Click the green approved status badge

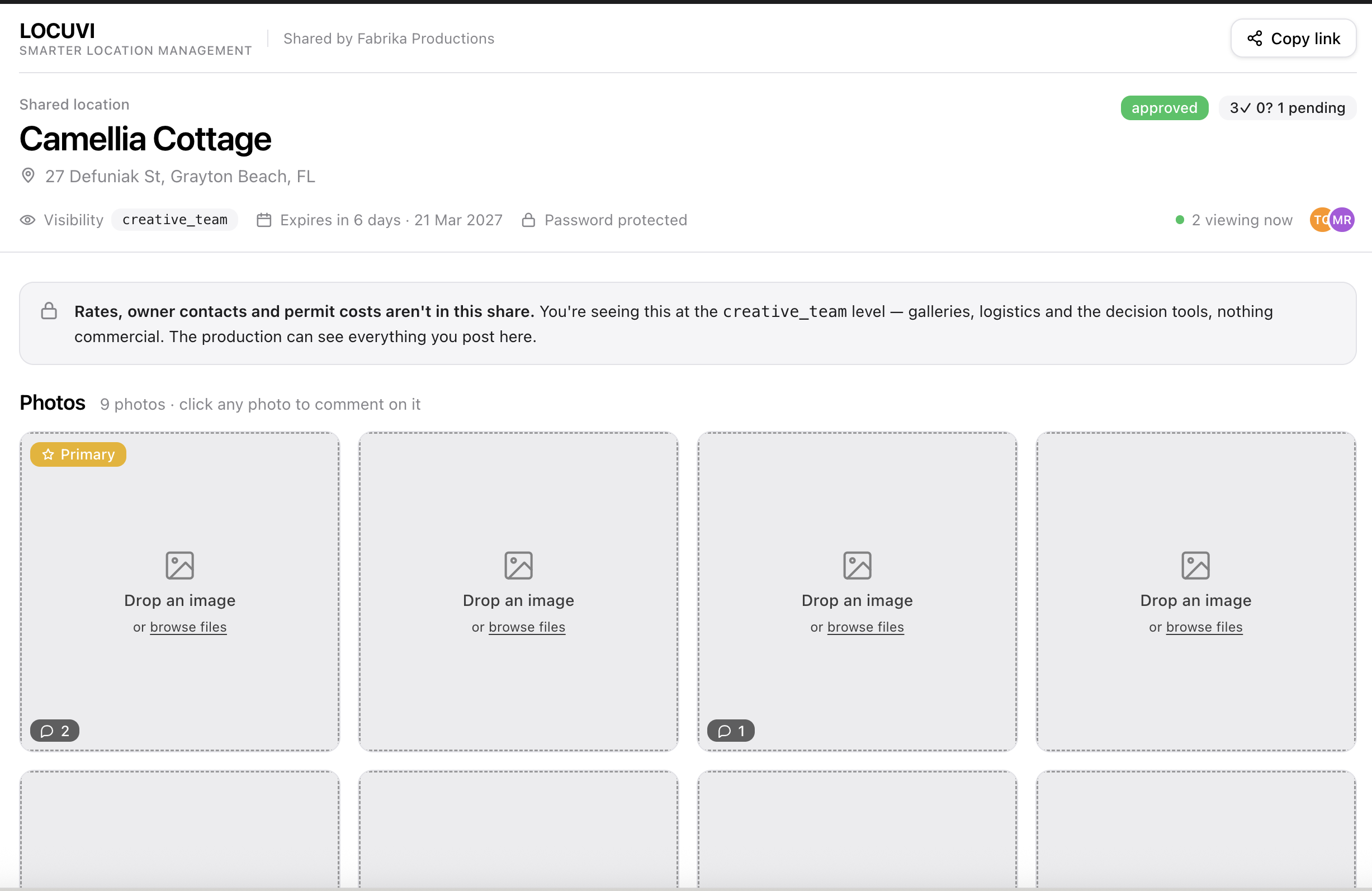tap(1164, 108)
